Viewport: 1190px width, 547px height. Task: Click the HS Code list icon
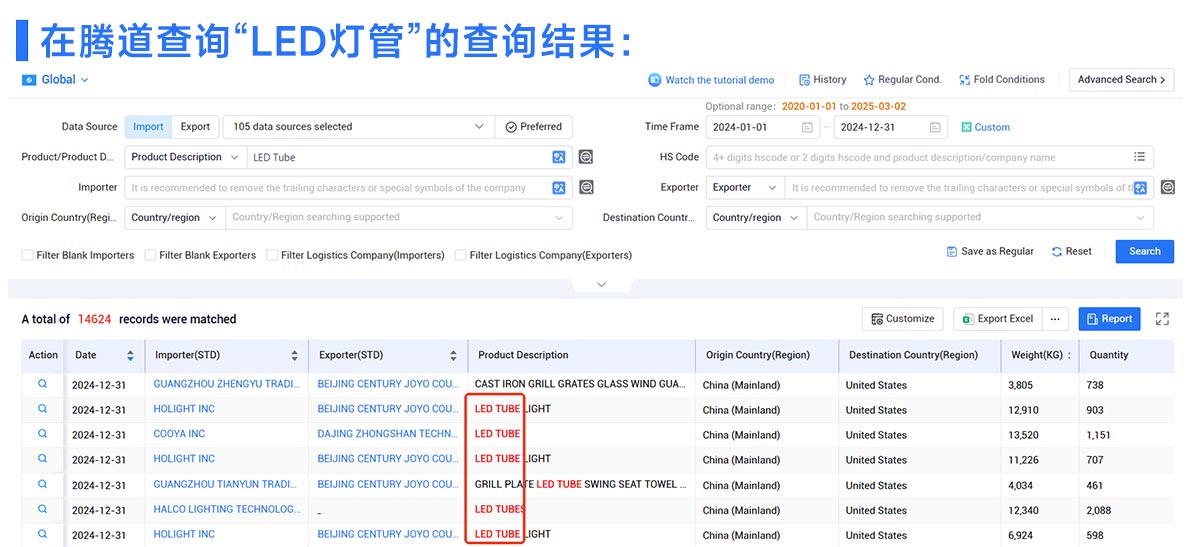[1139, 157]
